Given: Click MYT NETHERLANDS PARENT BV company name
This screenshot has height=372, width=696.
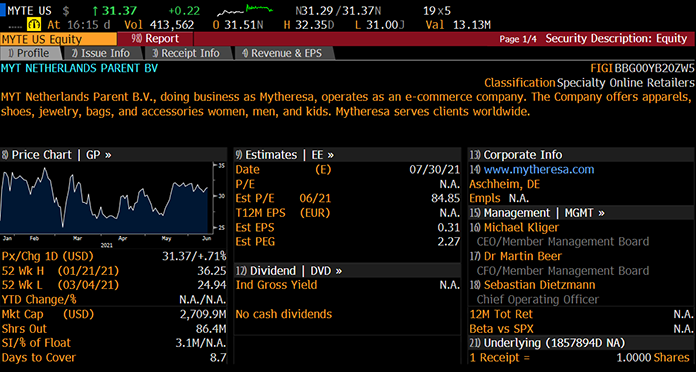Looking at the screenshot, I should pos(79,68).
